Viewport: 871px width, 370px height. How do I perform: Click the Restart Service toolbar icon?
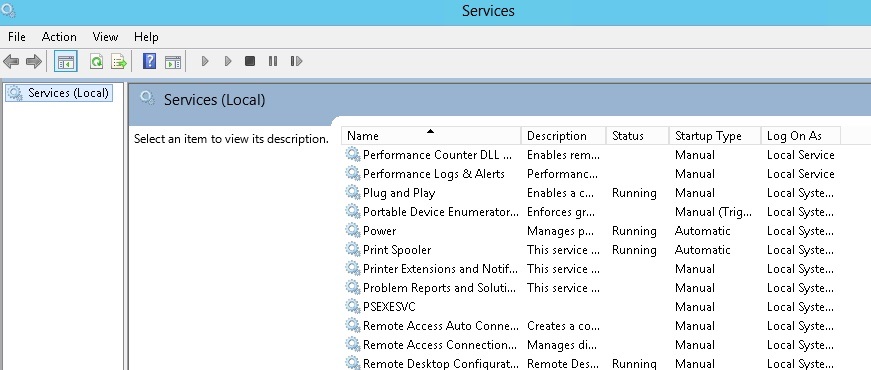point(296,61)
